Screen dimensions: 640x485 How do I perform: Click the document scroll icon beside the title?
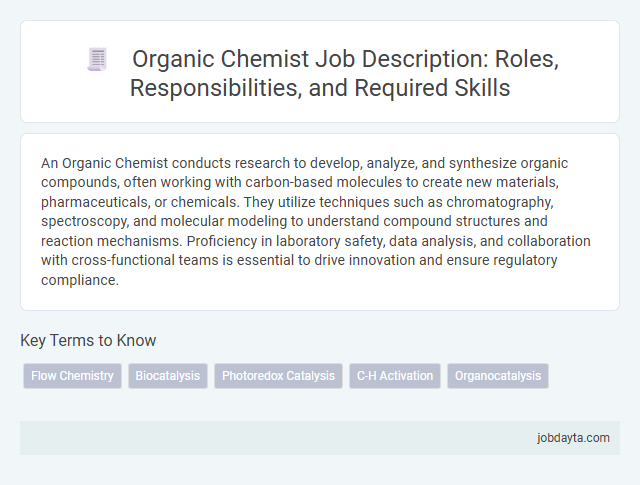(x=97, y=60)
